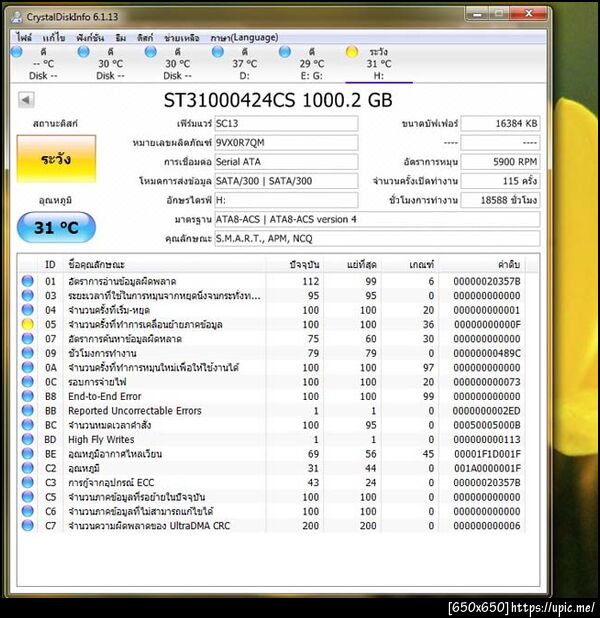Click the CrystalDiskInfo title bar app icon

[x=17, y=17]
